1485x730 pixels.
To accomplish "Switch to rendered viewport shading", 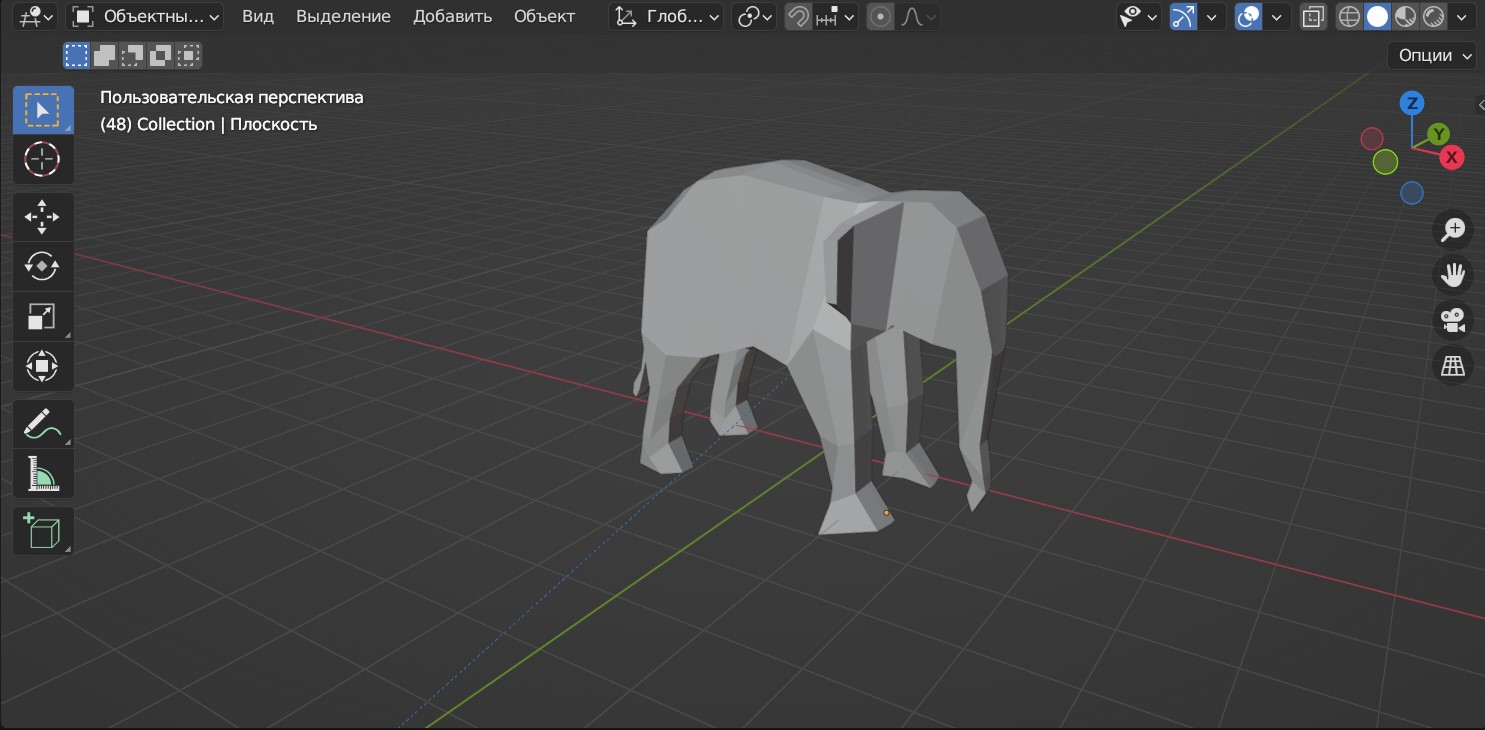I will (1432, 16).
